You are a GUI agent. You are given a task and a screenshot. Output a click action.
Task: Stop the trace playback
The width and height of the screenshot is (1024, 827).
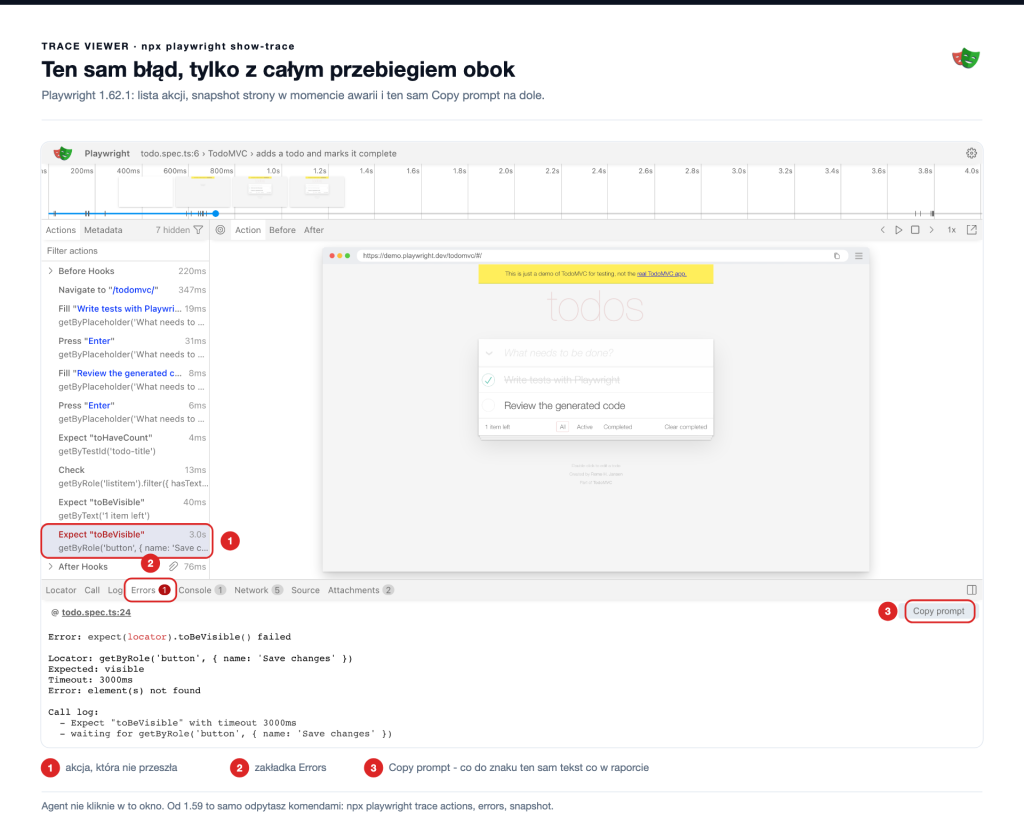(x=915, y=230)
